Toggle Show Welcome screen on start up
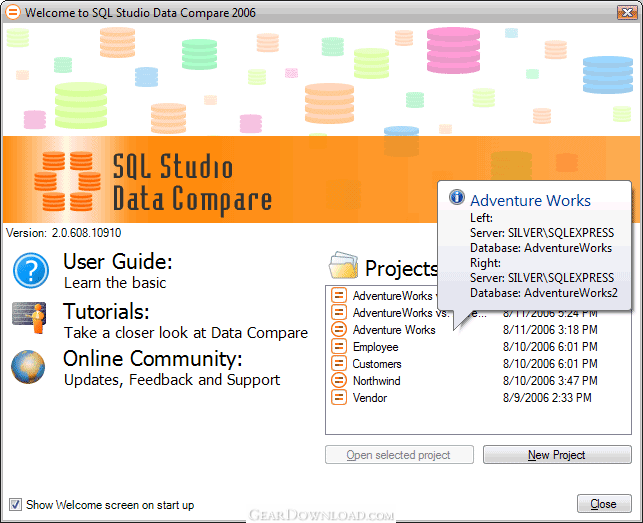Image resolution: width=643 pixels, height=523 pixels. [16, 505]
